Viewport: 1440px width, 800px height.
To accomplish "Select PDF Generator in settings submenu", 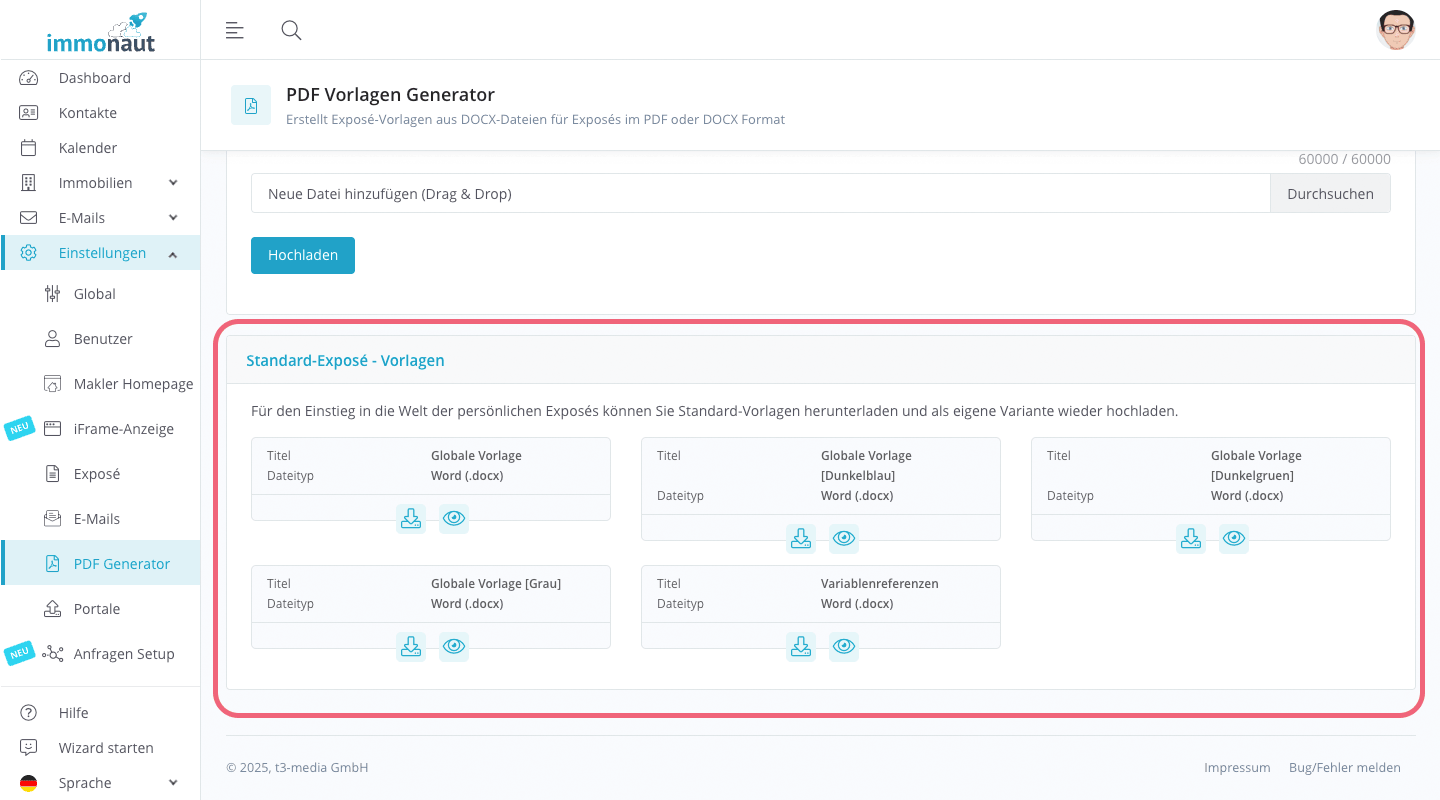I will pos(100,564).
